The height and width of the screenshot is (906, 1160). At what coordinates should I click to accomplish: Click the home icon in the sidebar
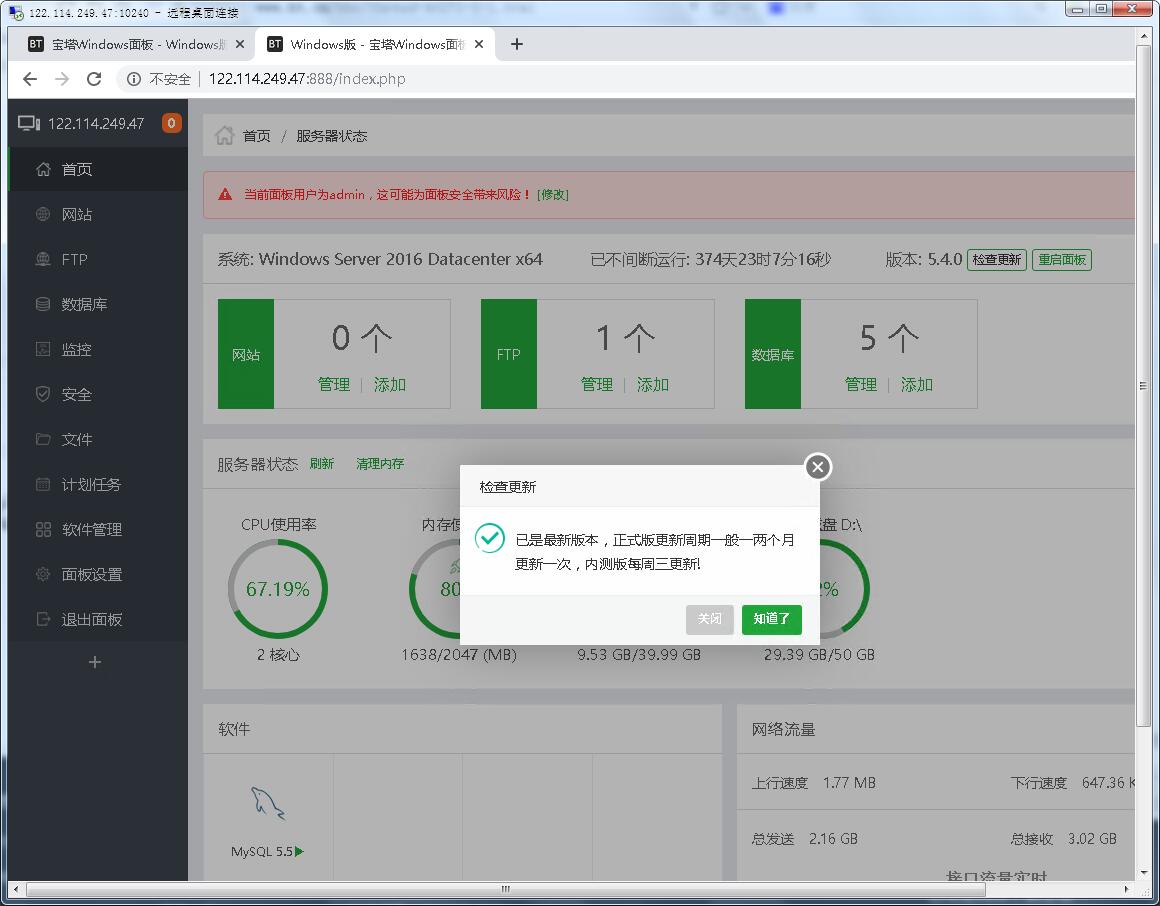coord(43,169)
